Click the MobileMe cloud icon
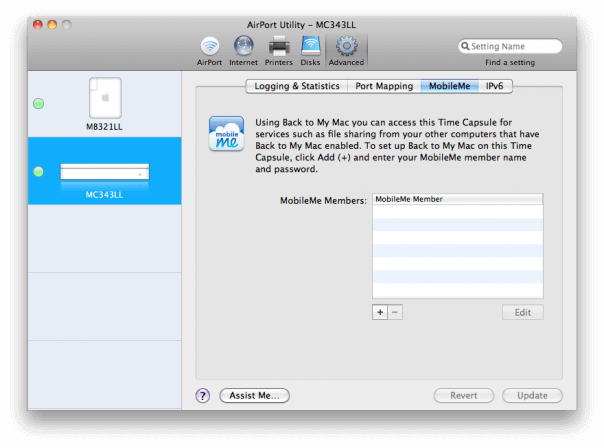 coord(226,133)
